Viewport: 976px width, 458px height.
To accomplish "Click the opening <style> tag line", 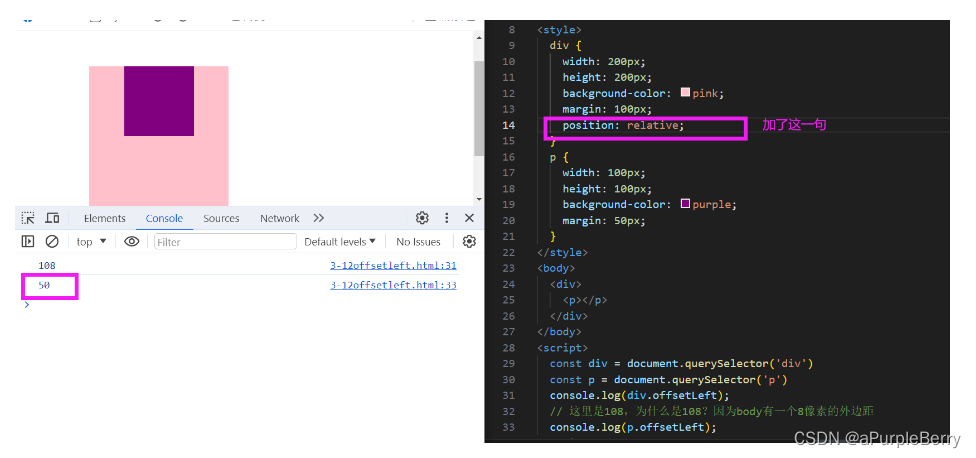I will pos(560,29).
